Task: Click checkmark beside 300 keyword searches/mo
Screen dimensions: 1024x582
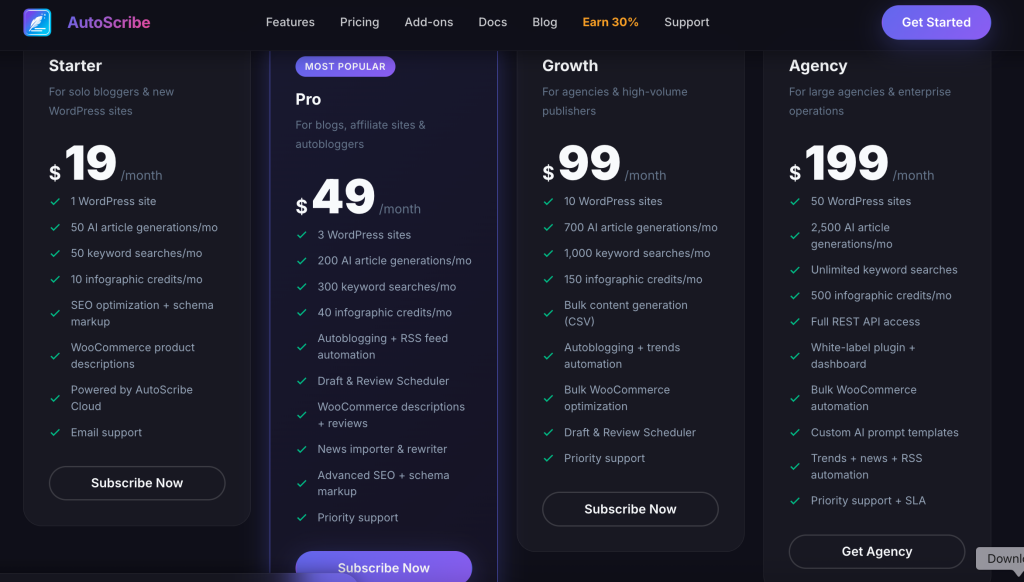Action: pyautogui.click(x=302, y=287)
